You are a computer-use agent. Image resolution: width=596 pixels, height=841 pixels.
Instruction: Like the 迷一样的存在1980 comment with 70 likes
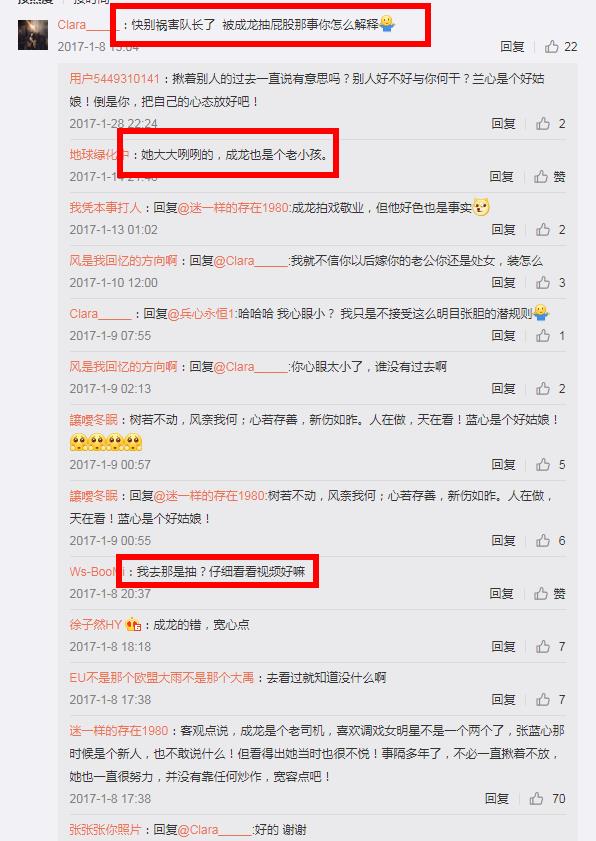coord(536,799)
